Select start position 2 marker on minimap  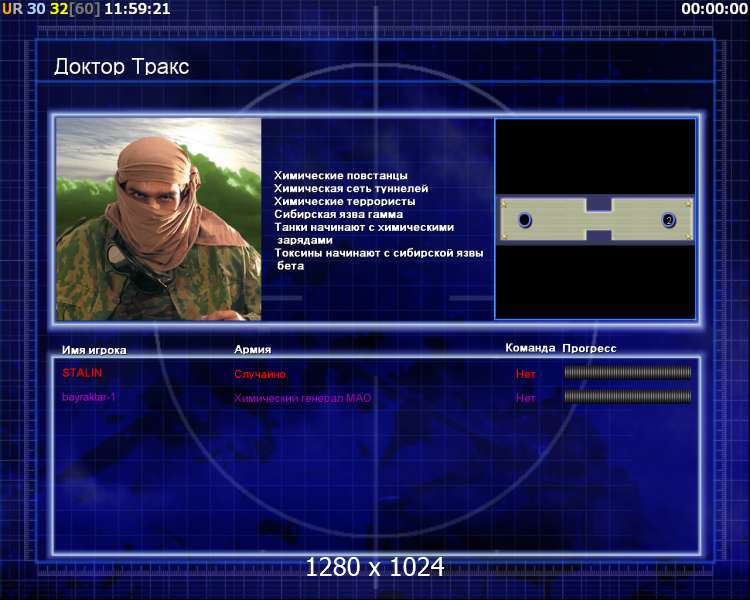[669, 220]
